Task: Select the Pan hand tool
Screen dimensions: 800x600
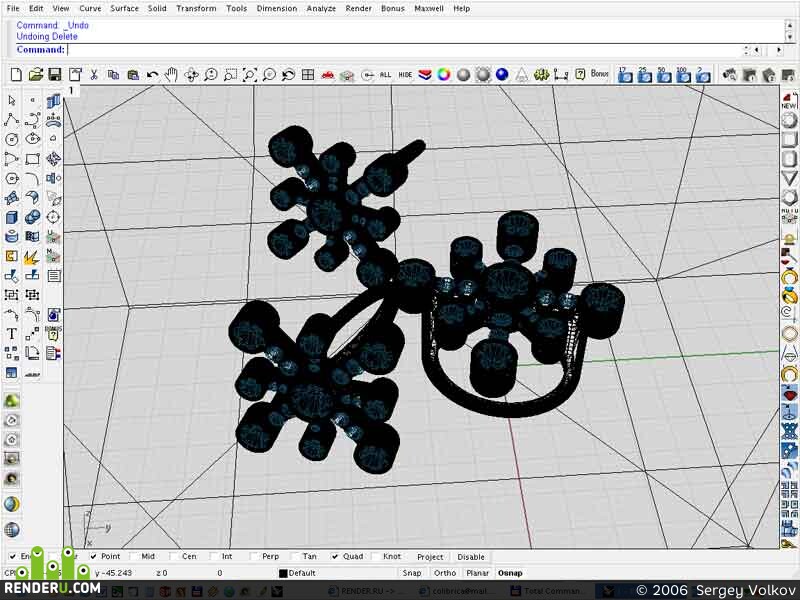Action: click(171, 75)
